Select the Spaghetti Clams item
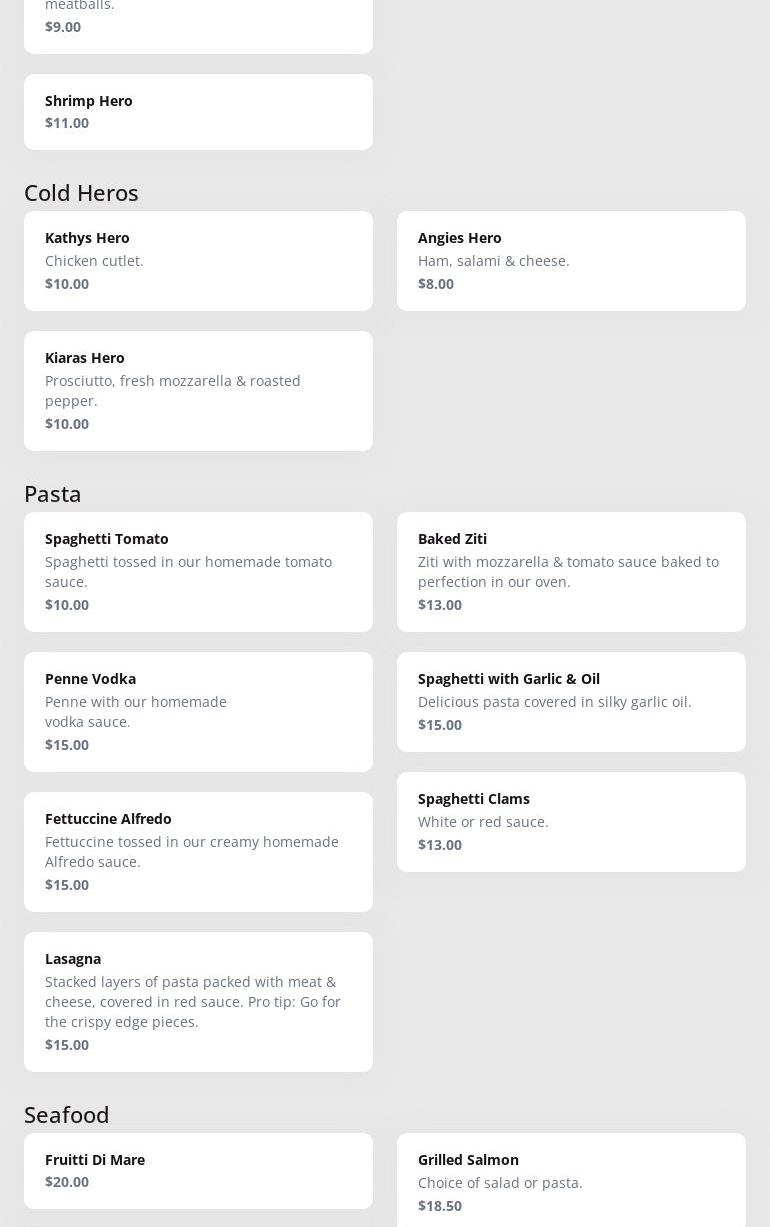Screen dimensions: 770x1227 click(x=571, y=822)
